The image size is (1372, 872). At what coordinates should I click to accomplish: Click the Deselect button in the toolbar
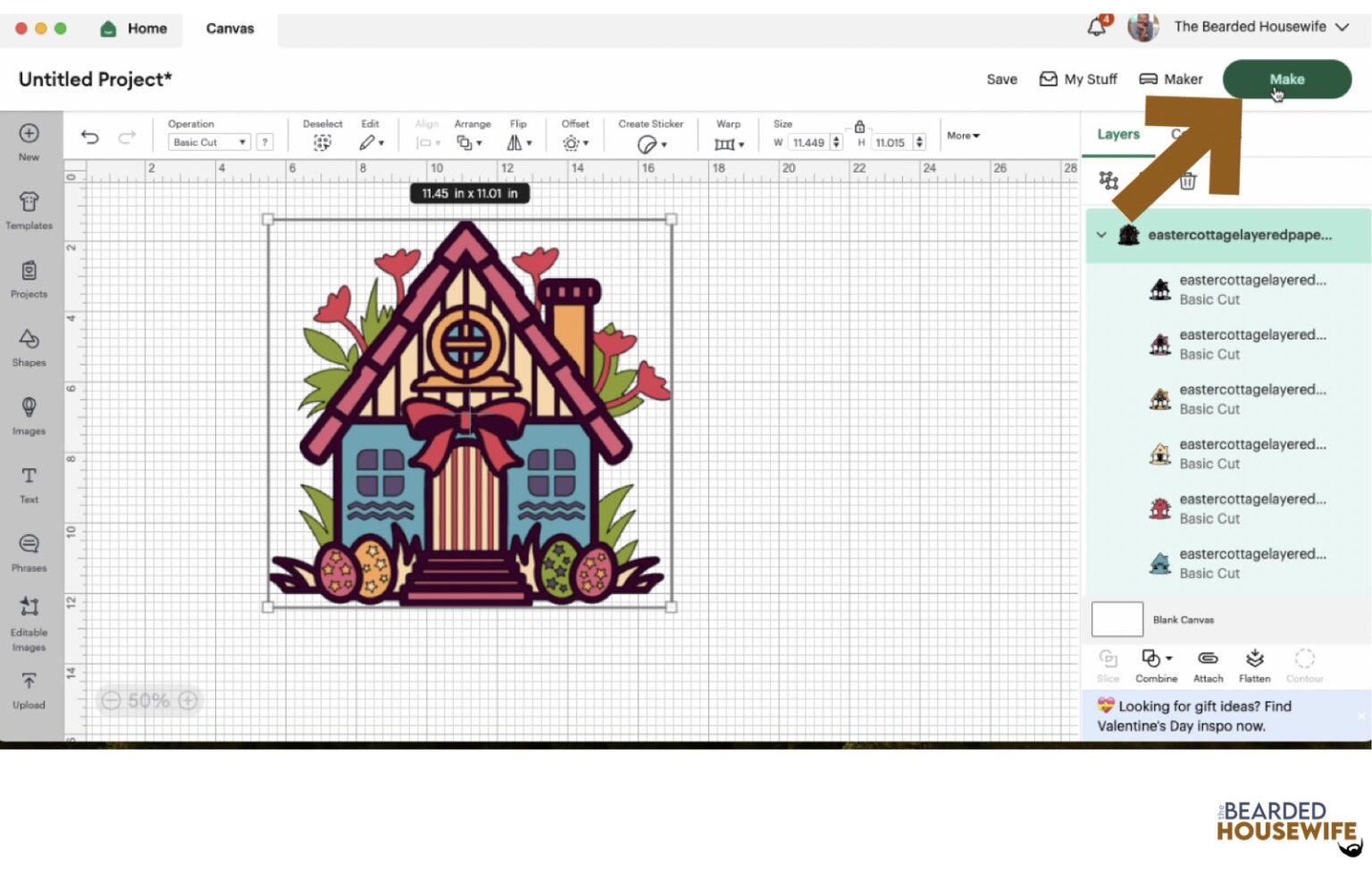coord(322,136)
